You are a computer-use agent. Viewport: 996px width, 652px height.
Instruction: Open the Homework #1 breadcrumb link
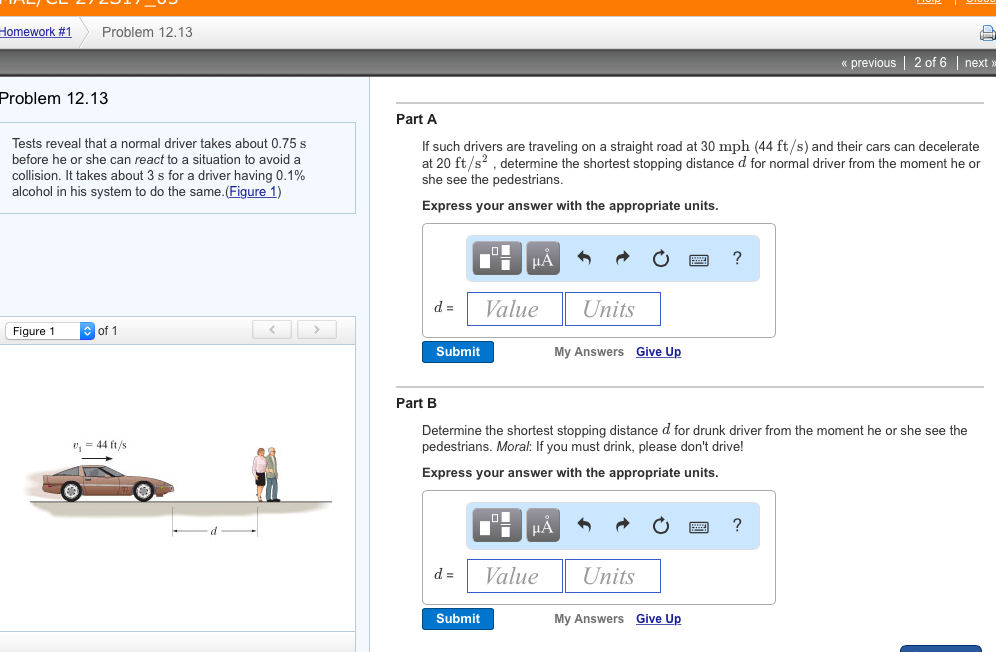click(x=36, y=31)
